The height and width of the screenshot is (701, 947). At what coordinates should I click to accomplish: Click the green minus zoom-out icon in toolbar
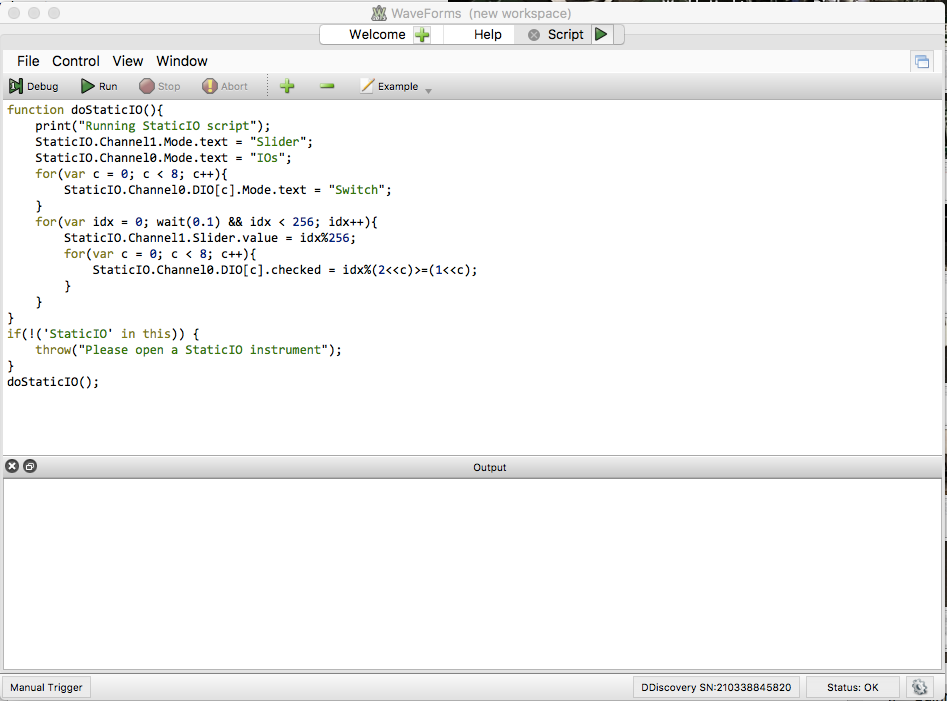coord(327,86)
